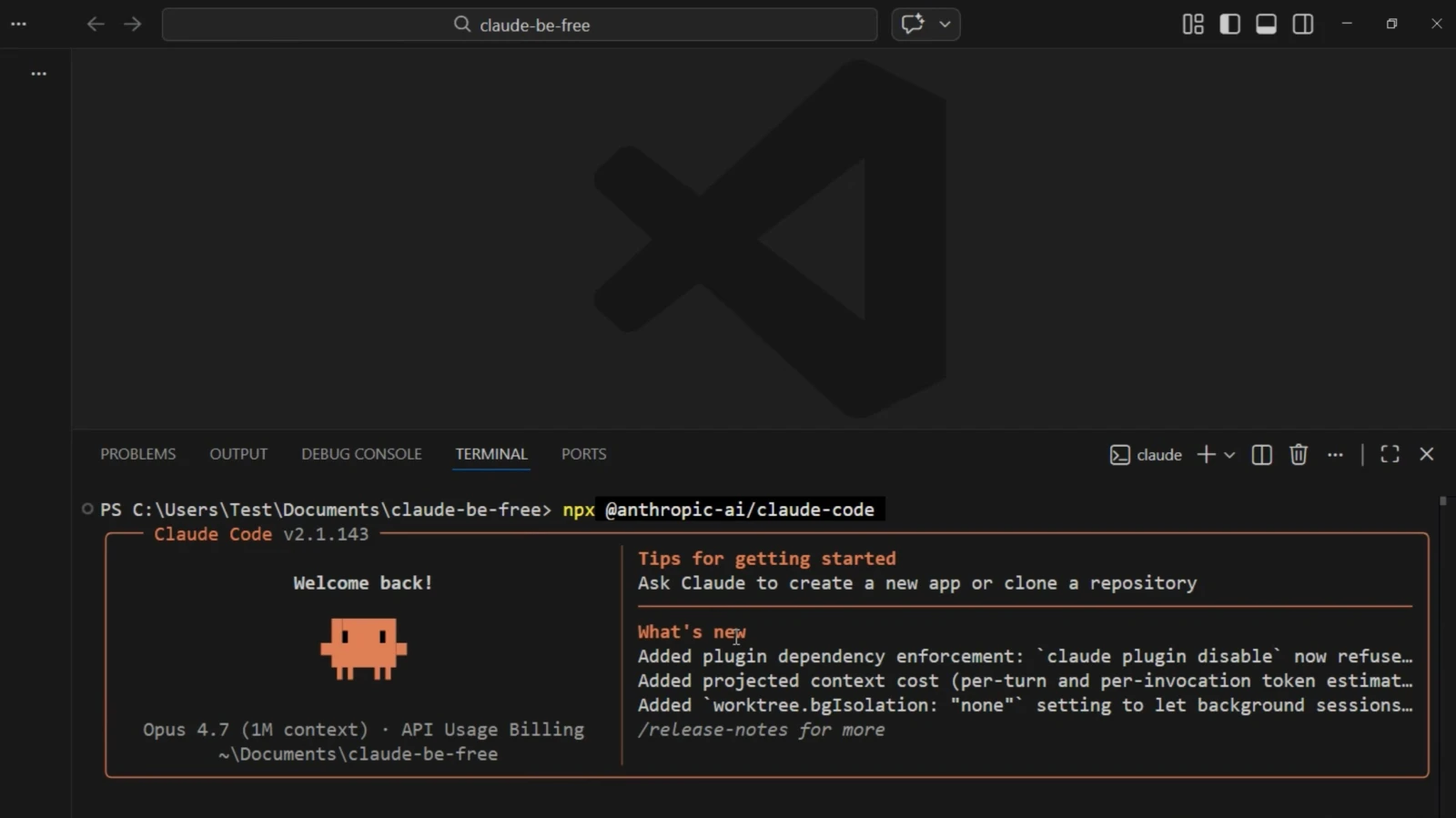Go back with the left arrow

(x=96, y=25)
